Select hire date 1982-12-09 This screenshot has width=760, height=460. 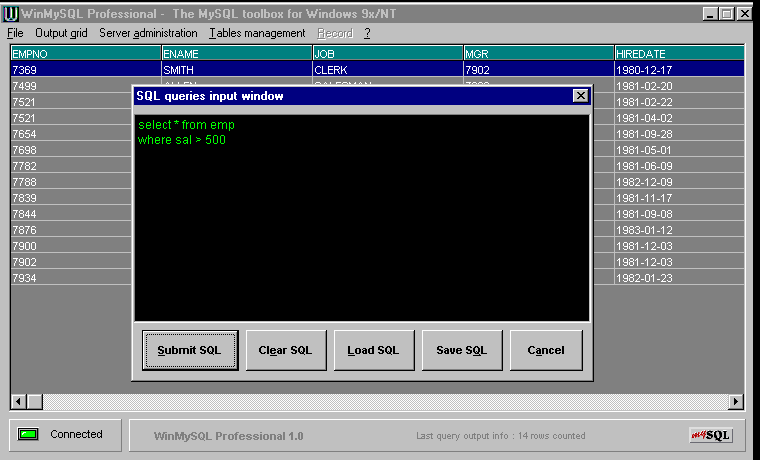680,182
